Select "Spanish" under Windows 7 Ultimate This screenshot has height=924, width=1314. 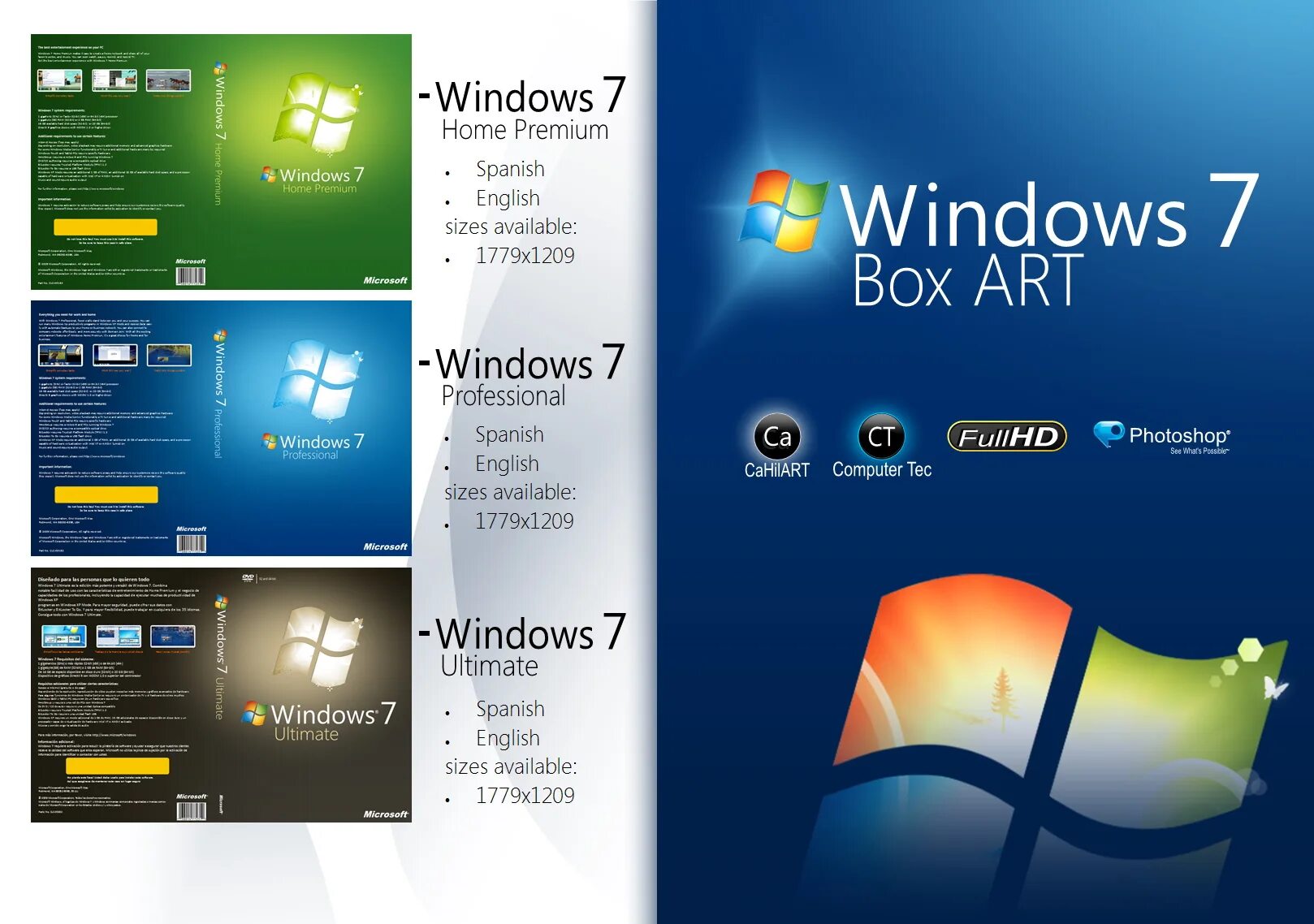pyautogui.click(x=510, y=709)
